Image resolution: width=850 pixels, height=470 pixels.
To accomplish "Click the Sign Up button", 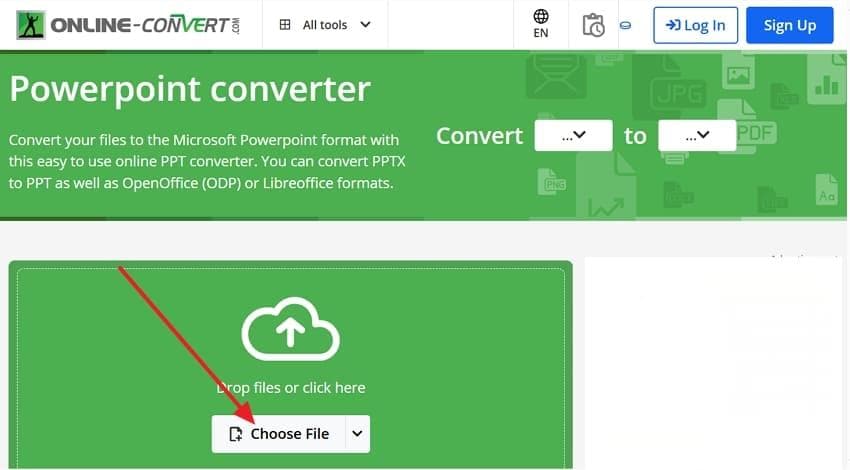I will click(x=789, y=25).
